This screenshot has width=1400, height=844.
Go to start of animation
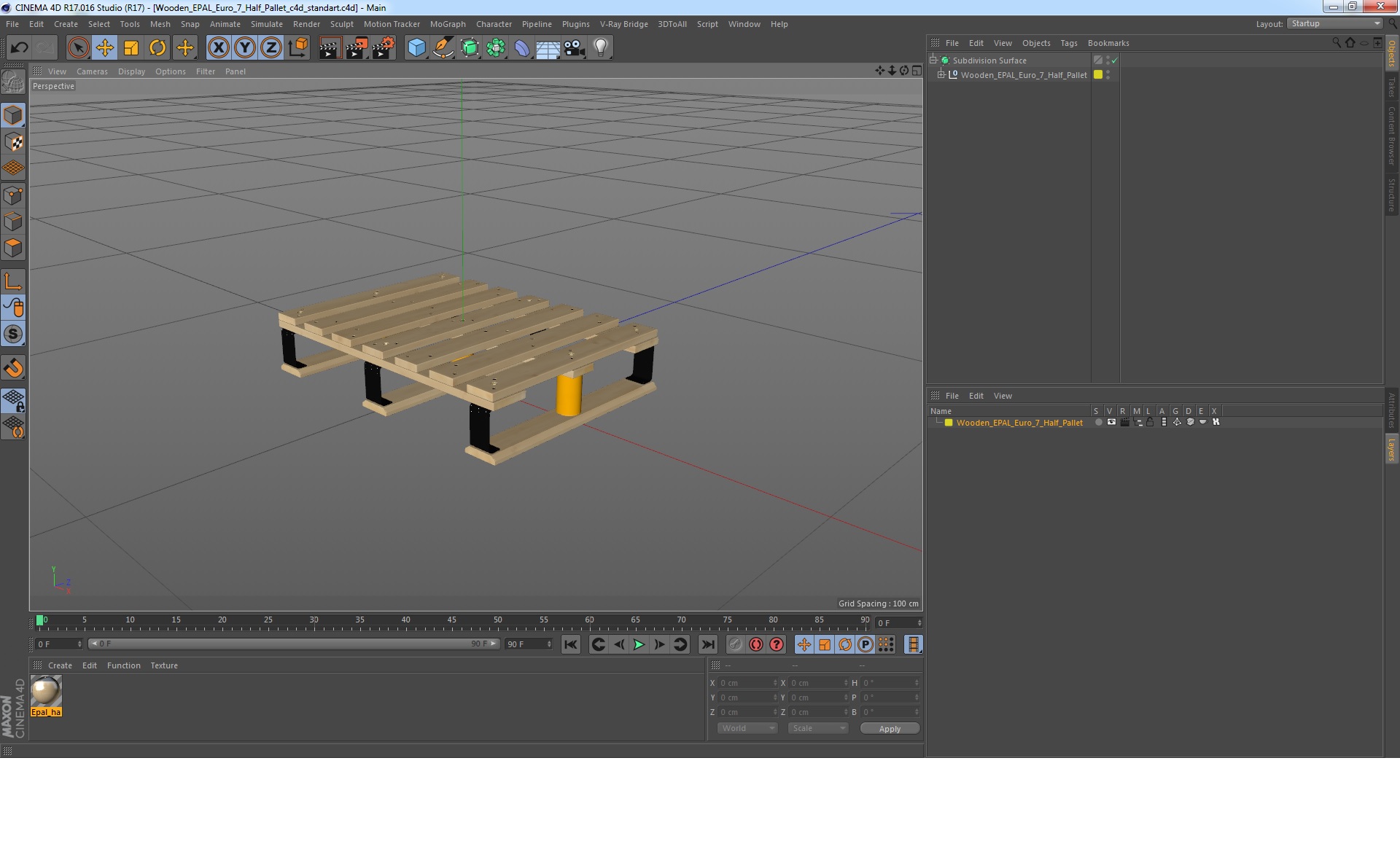tap(571, 644)
